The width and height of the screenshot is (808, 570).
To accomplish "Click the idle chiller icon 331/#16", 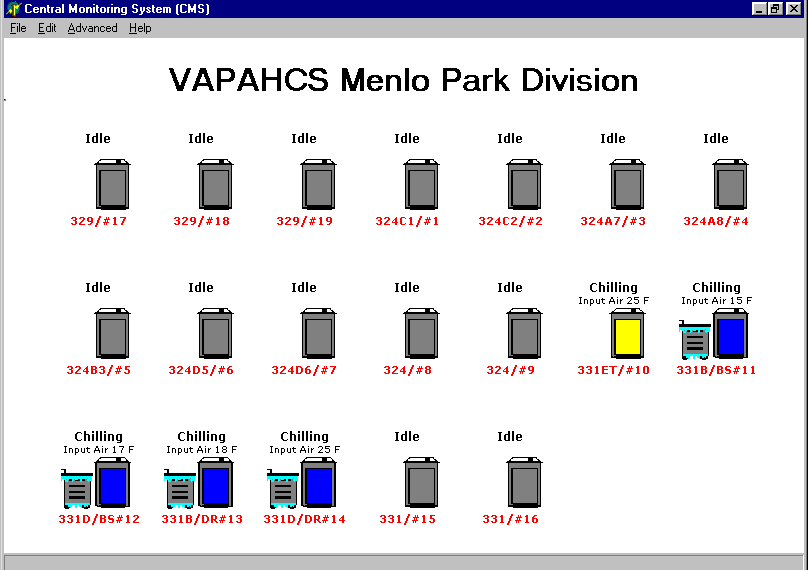I will (524, 484).
